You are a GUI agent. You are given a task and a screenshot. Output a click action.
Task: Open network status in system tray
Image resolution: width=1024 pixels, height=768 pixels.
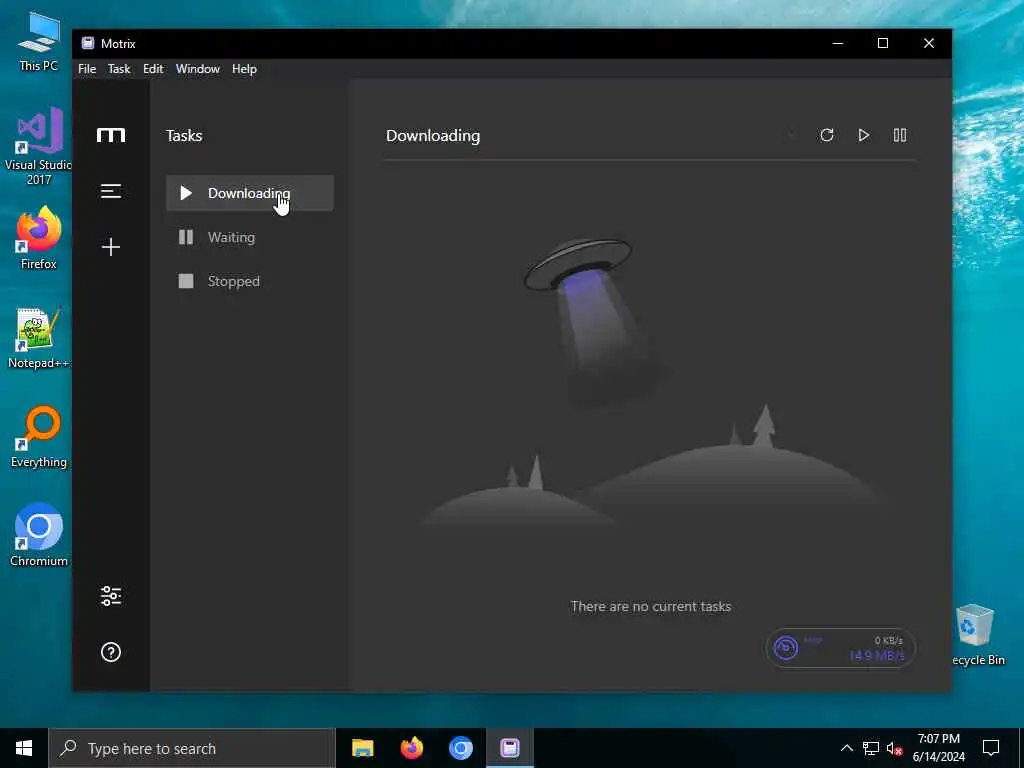871,748
